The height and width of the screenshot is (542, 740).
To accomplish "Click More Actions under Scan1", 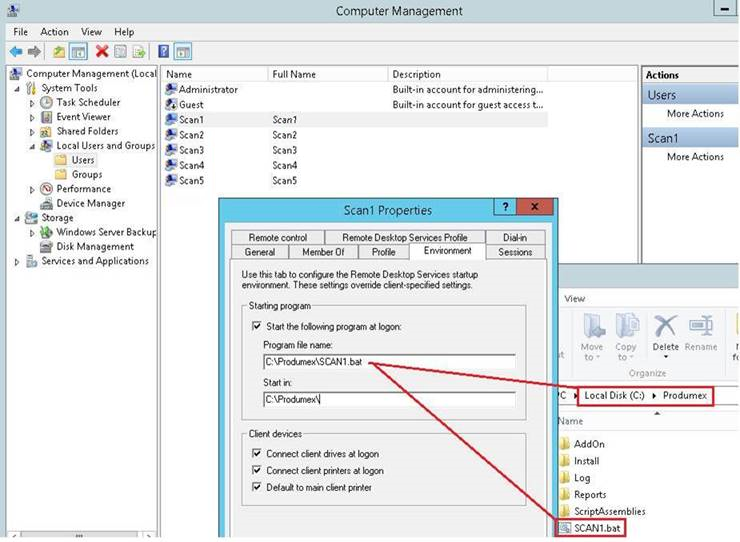I will [695, 157].
